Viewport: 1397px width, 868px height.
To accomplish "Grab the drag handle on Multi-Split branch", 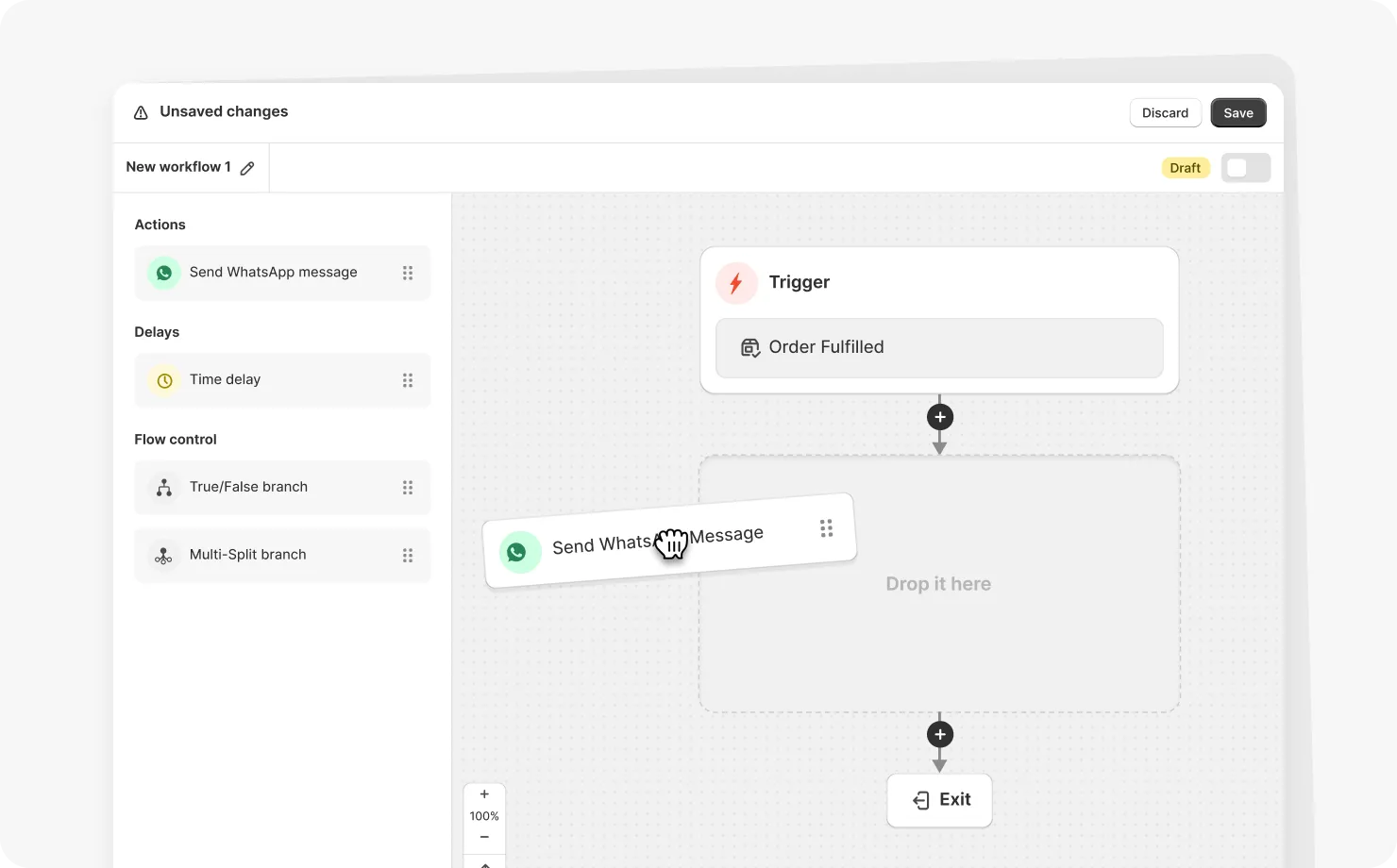I will click(408, 556).
